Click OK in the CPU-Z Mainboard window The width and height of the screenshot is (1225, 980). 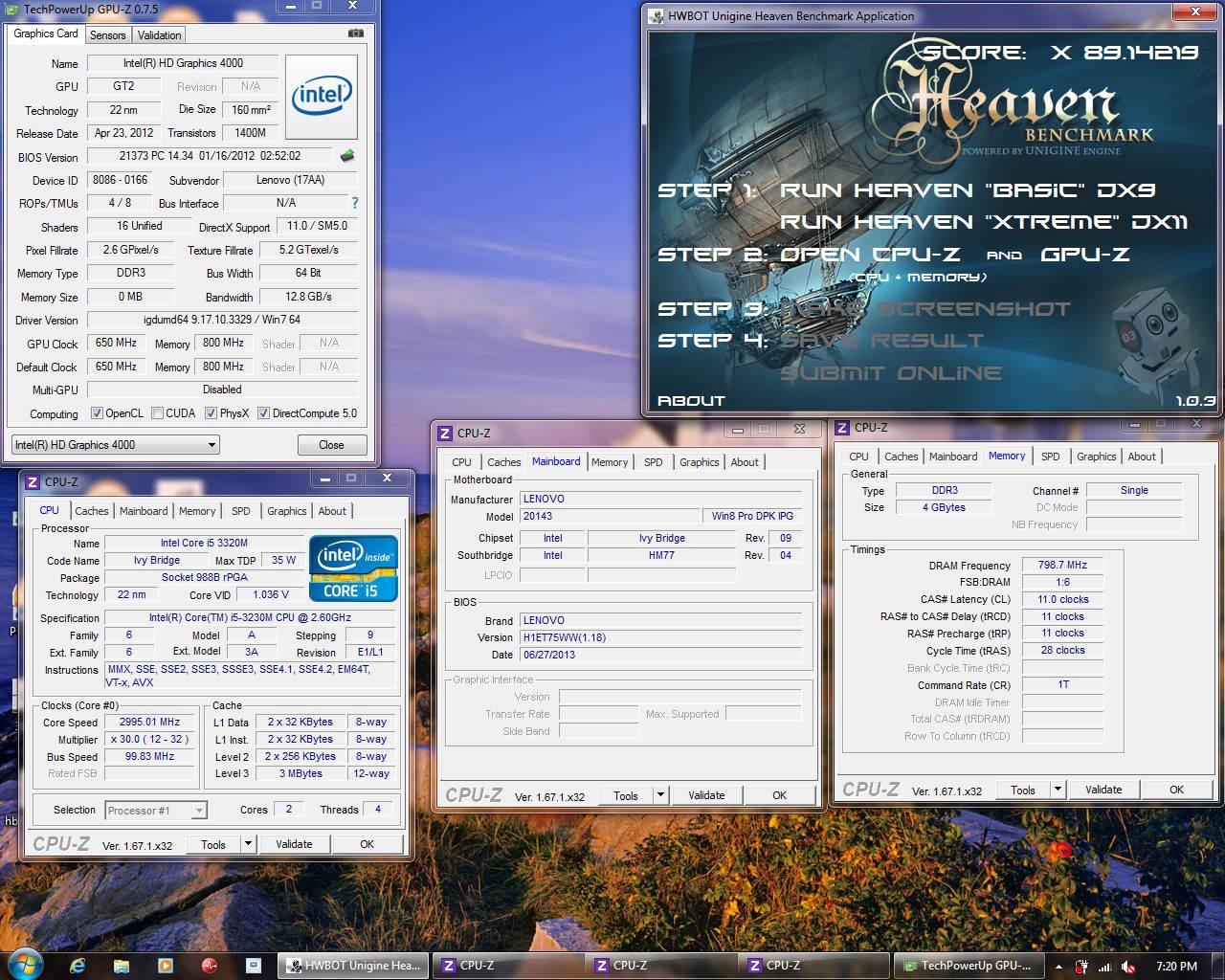click(779, 795)
